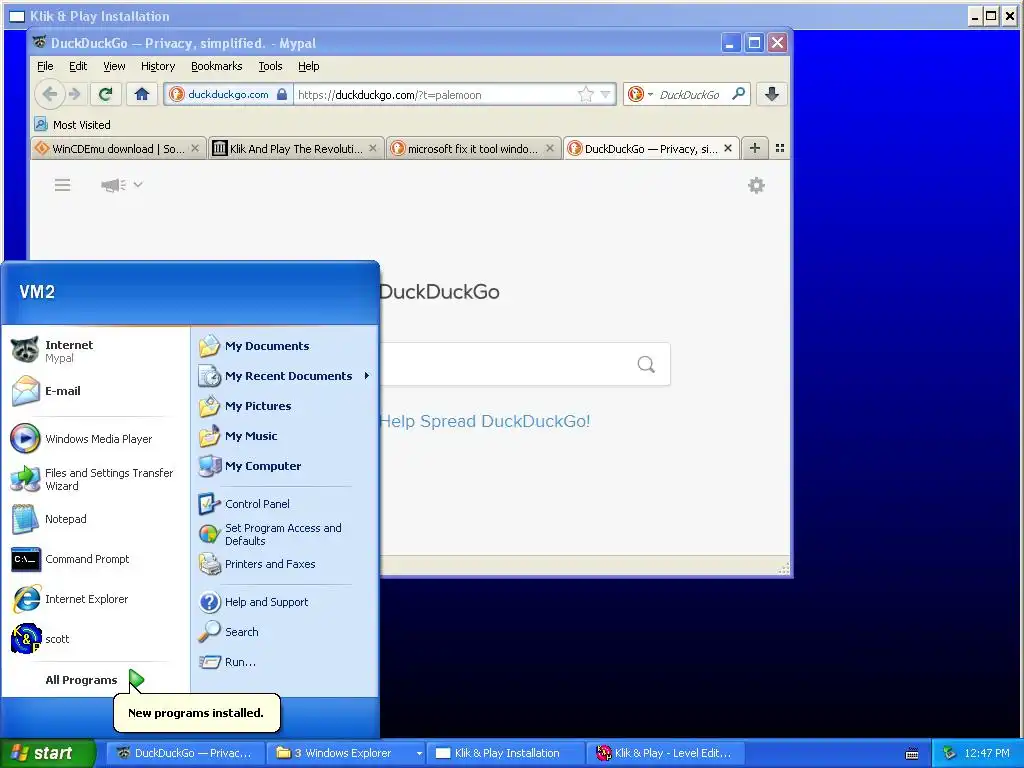Click the system tray clock
The image size is (1024, 768).
987,753
